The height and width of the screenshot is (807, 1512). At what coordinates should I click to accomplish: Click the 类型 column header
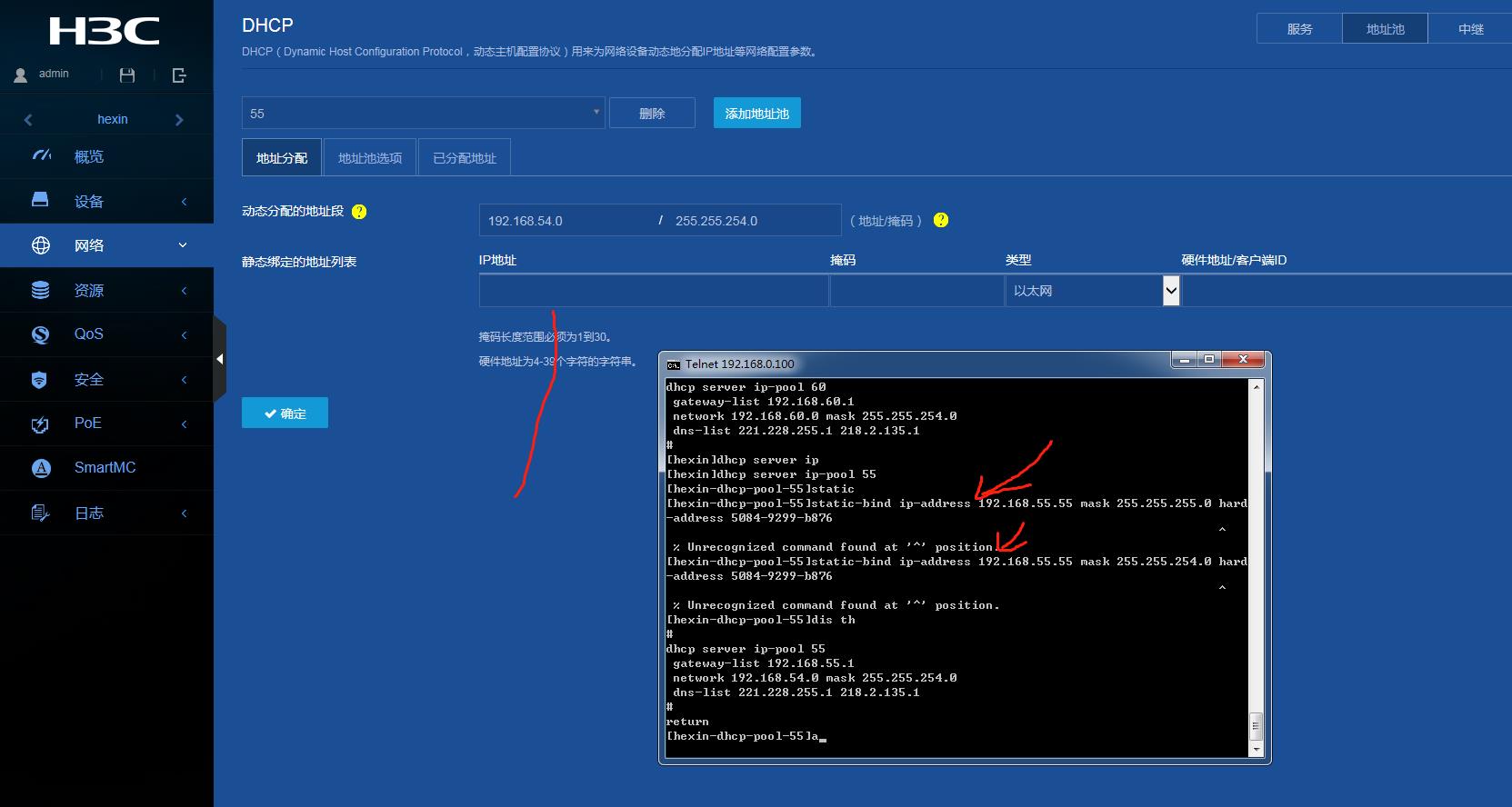(x=1018, y=260)
